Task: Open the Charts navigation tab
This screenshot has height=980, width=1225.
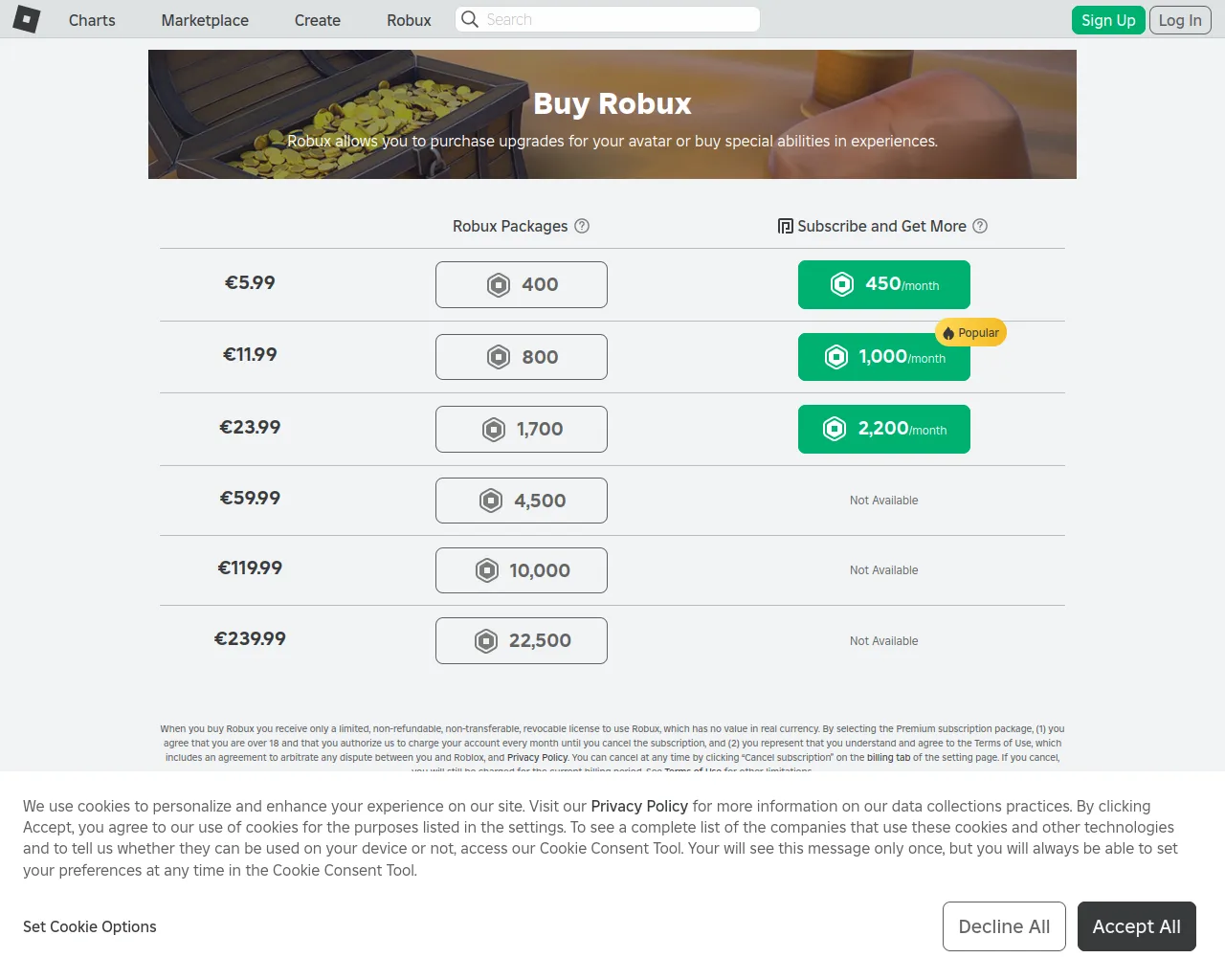Action: [92, 20]
